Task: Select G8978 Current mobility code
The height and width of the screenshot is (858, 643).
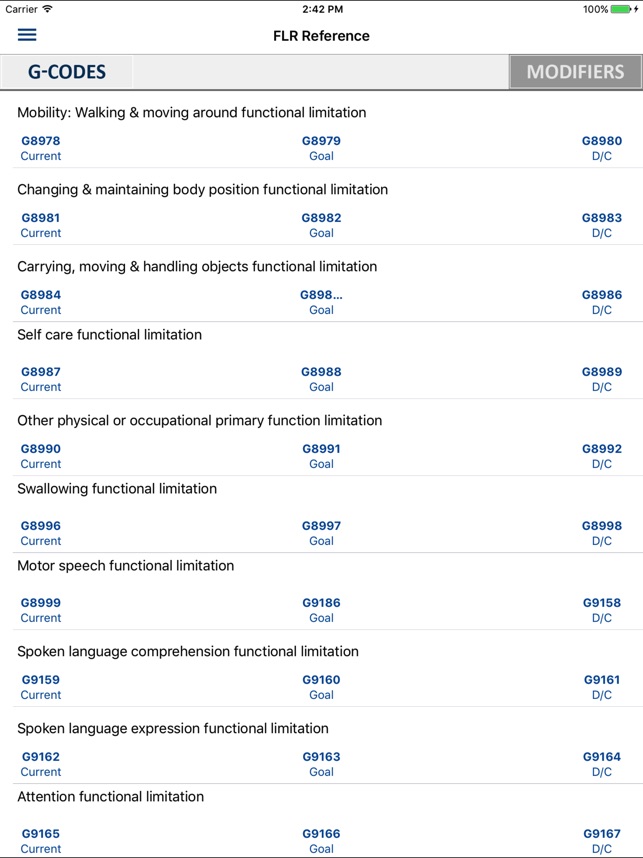Action: (40, 148)
